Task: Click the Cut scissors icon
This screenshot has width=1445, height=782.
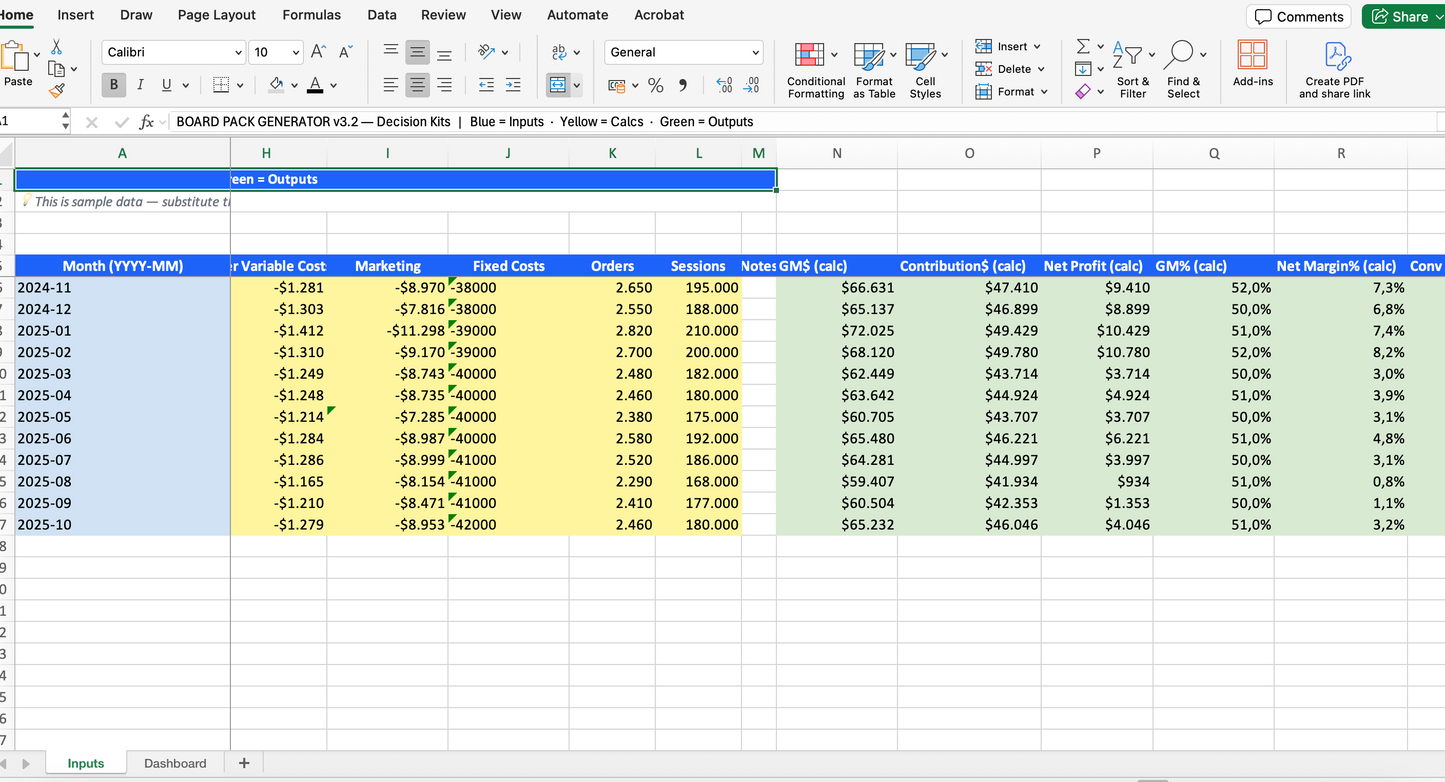Action: tap(56, 47)
